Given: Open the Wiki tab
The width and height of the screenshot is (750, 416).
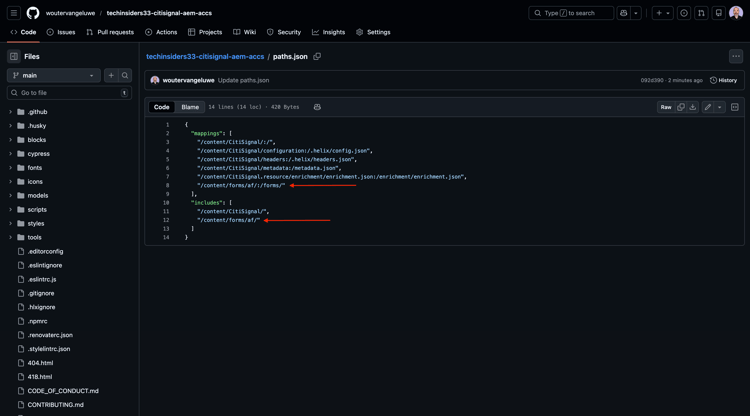Looking at the screenshot, I should click(244, 32).
